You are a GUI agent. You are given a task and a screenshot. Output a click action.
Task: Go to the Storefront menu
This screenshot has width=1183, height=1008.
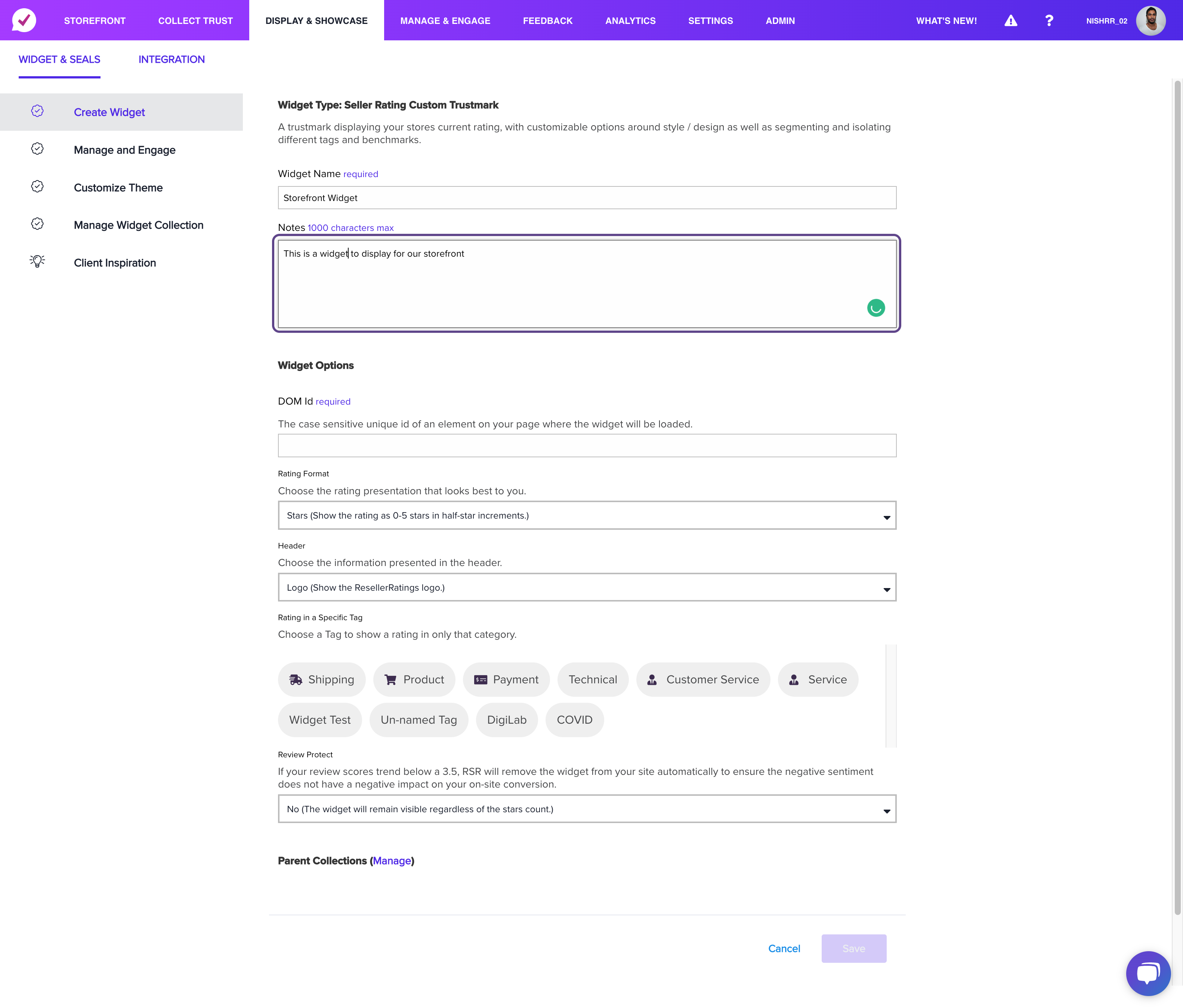(95, 21)
